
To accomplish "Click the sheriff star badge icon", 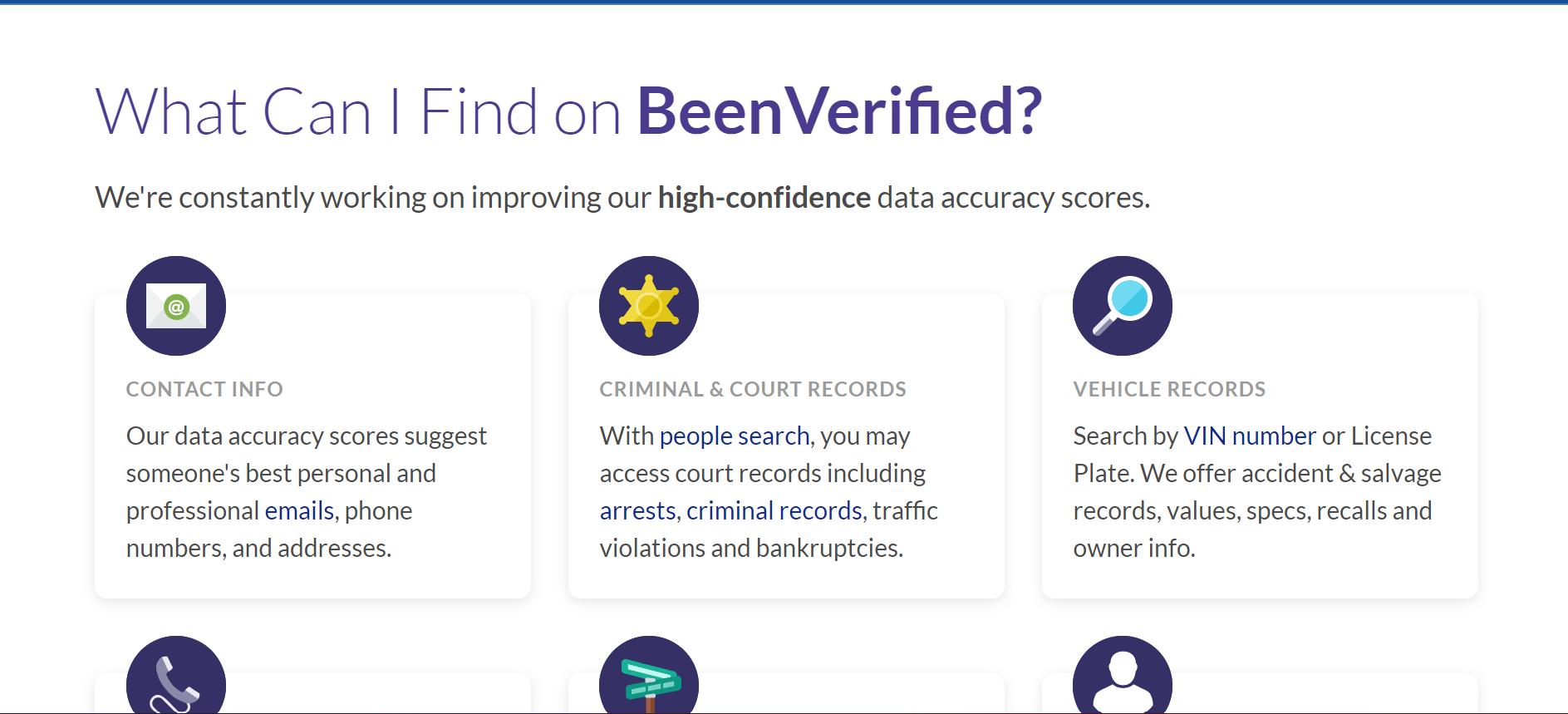I will [649, 306].
